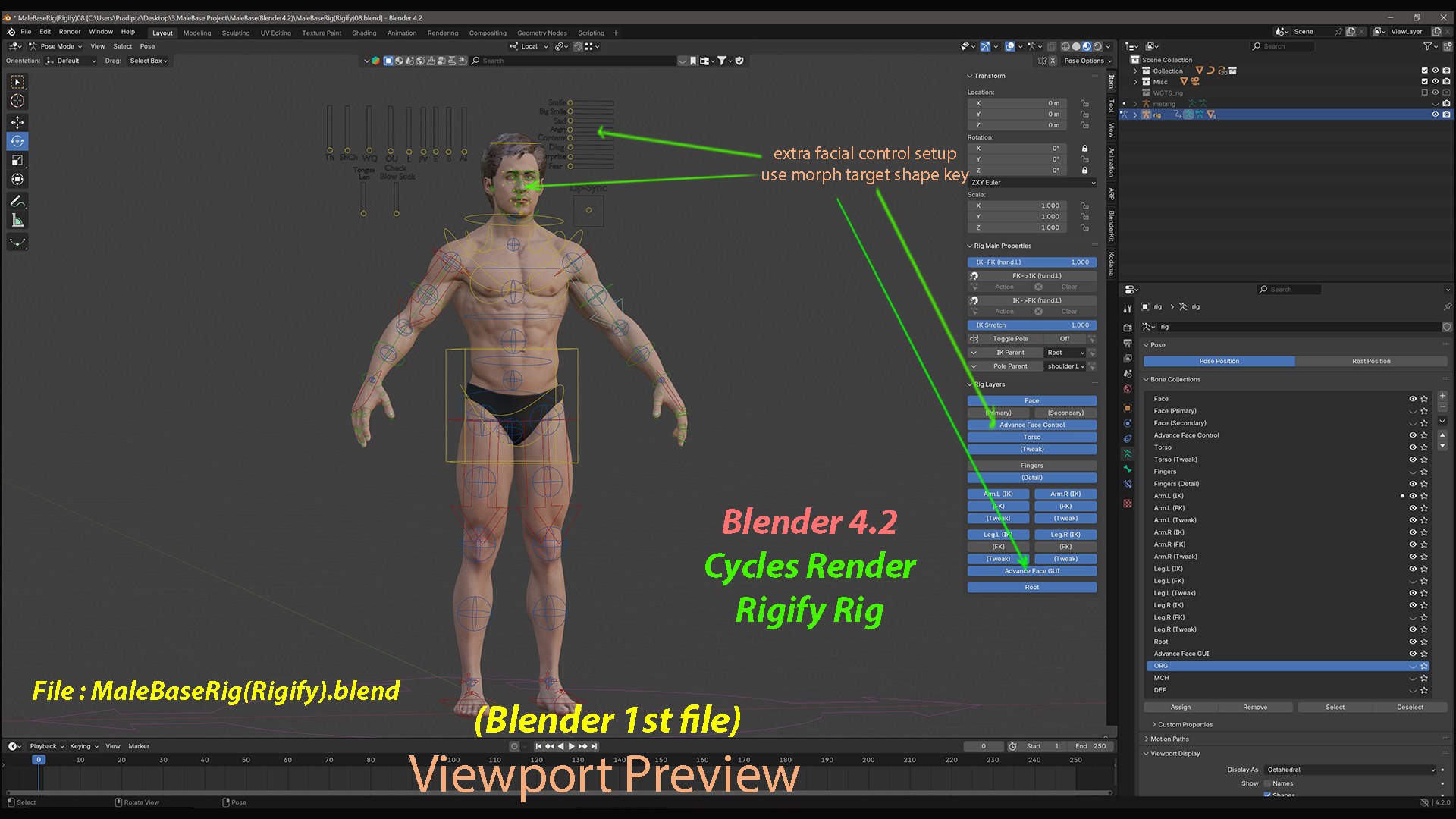Switch to rendered viewport shading
Screen dimensions: 1456x819
1097,46
